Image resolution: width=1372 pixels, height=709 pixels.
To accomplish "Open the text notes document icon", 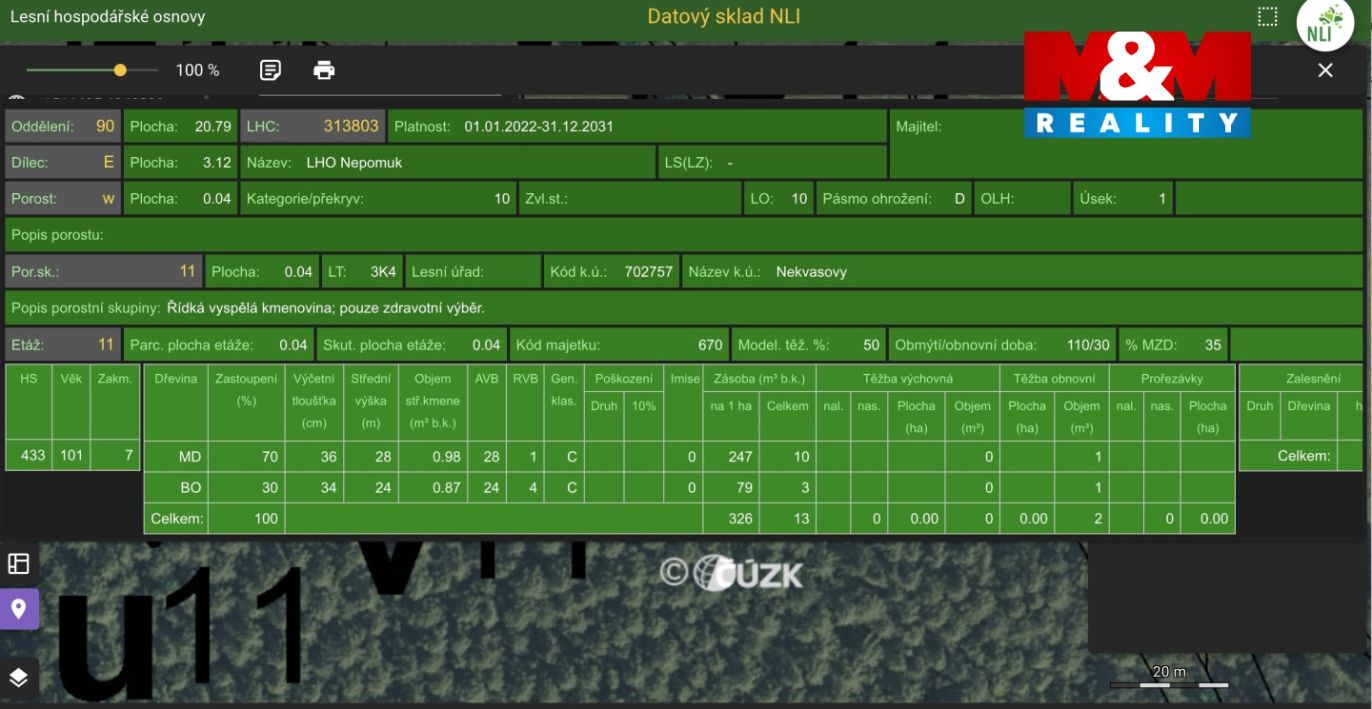I will 270,70.
